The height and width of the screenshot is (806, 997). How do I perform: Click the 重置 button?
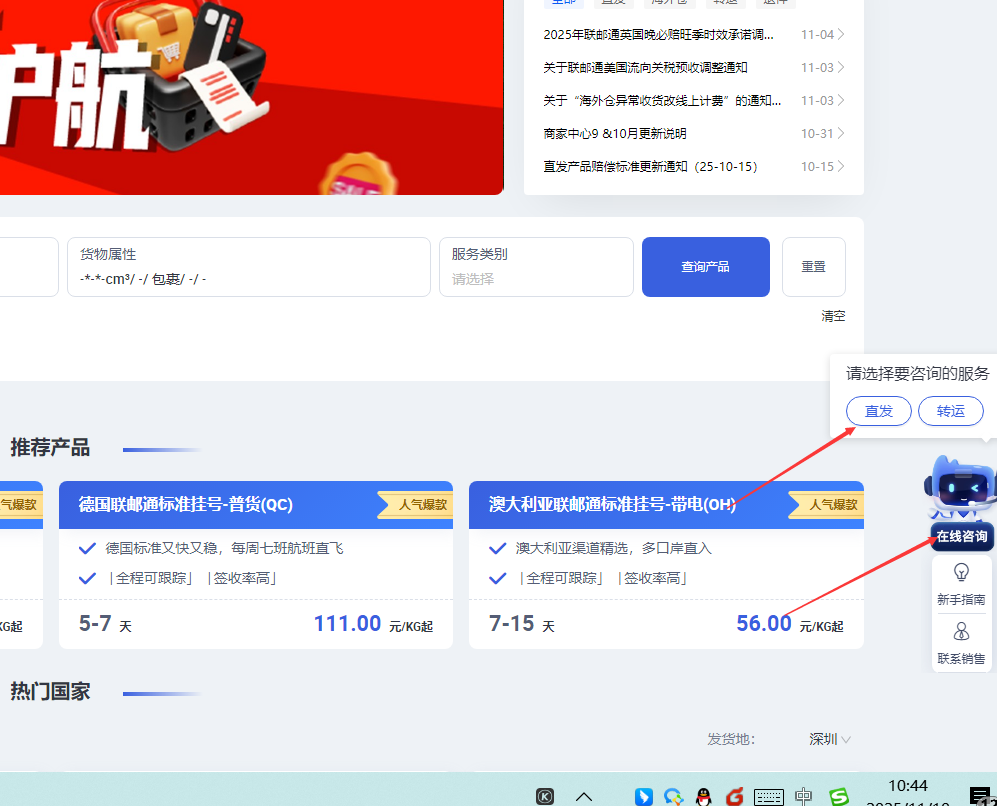pyautogui.click(x=813, y=267)
